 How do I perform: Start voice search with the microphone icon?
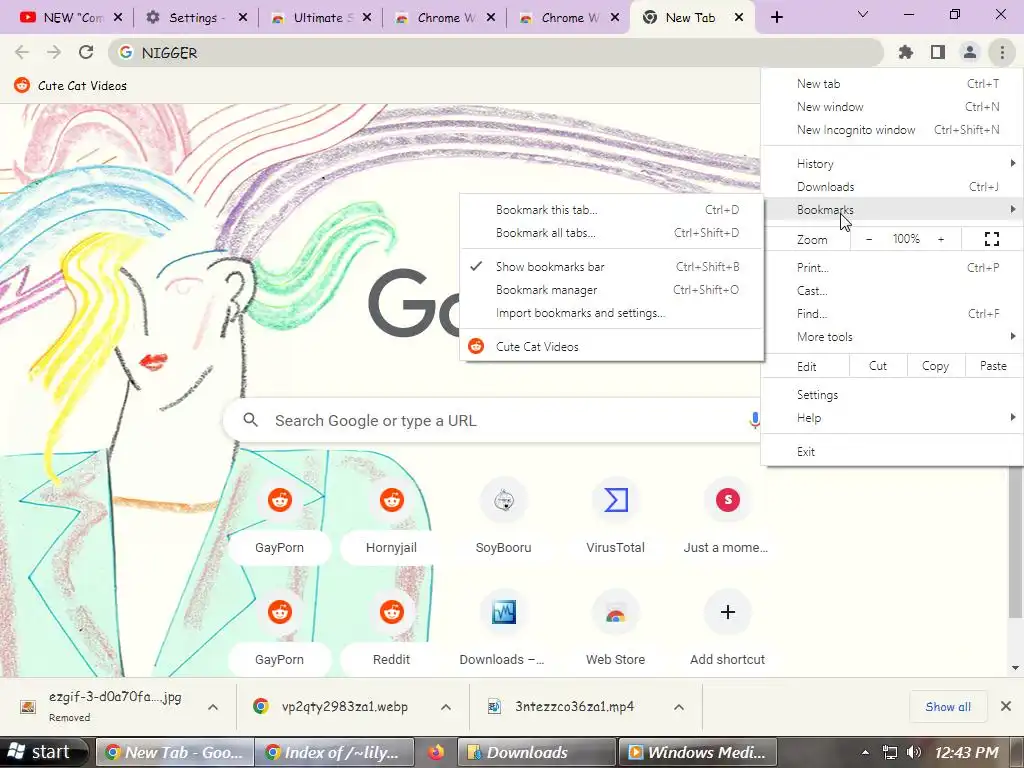click(x=754, y=420)
